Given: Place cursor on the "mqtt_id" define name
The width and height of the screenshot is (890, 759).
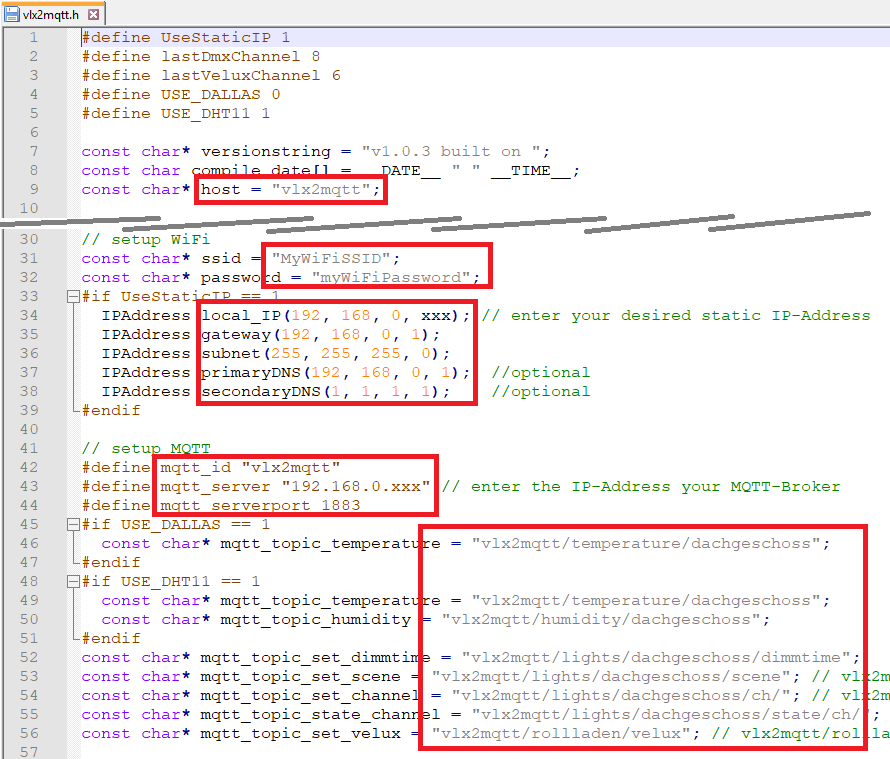Looking at the screenshot, I should 195,468.
